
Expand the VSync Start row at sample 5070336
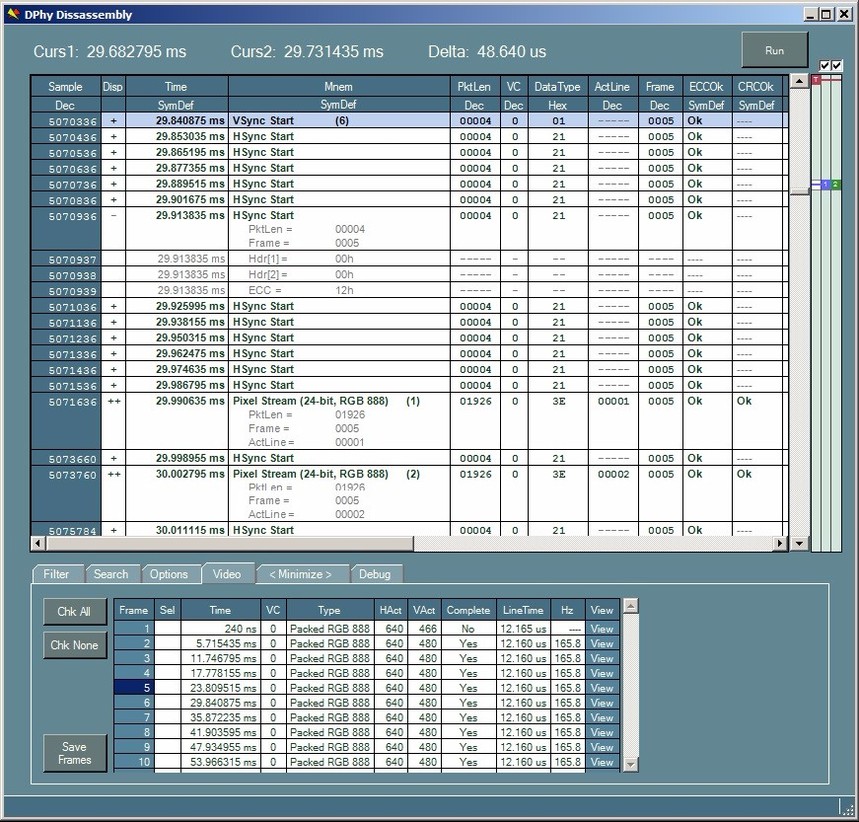113,121
